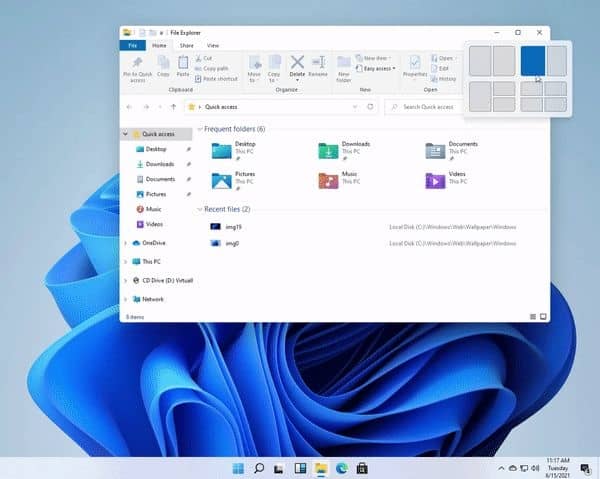Click the Paste shortcut button
This screenshot has height=479, width=600.
pos(218,78)
